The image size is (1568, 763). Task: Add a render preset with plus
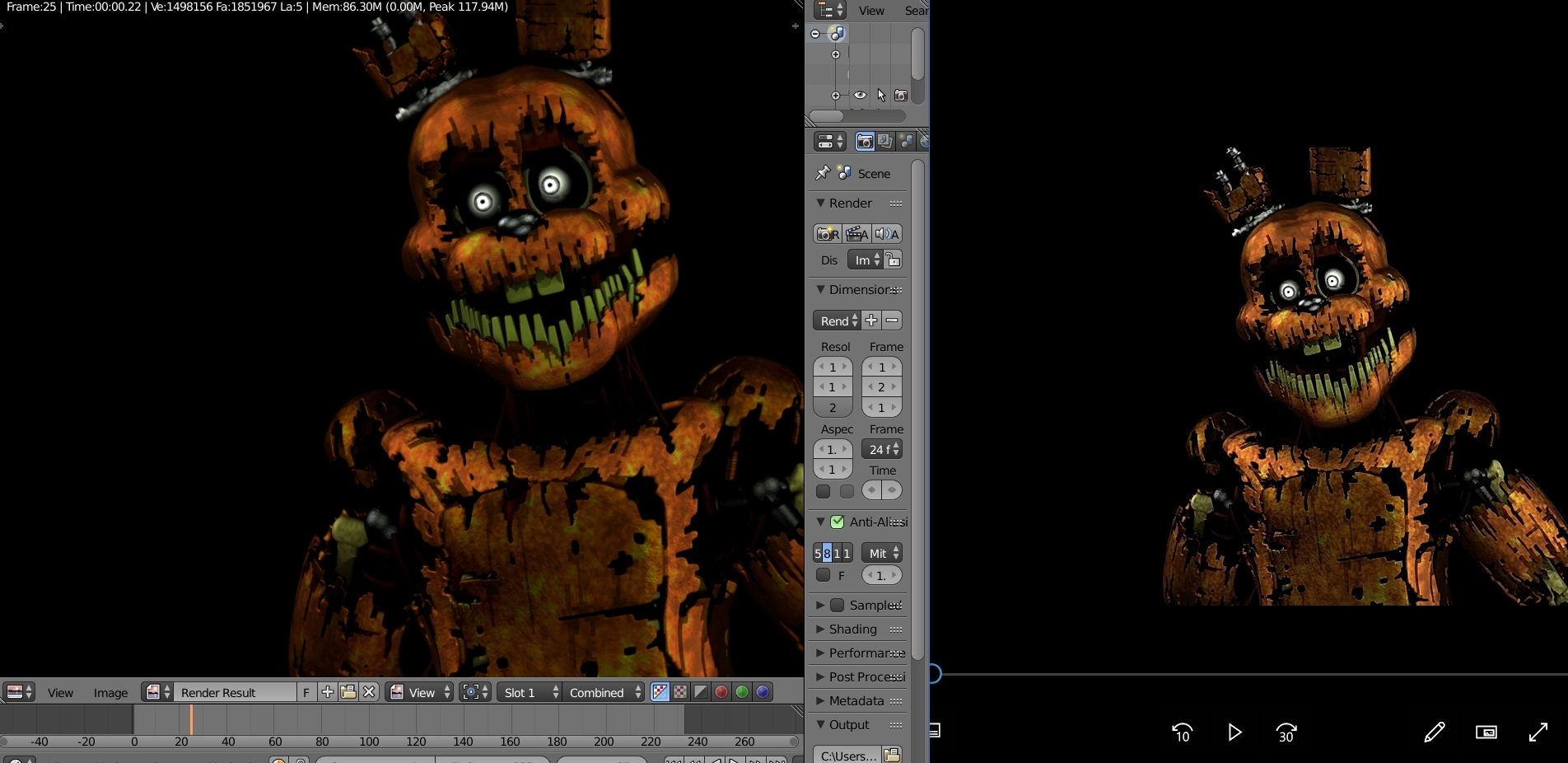[871, 321]
